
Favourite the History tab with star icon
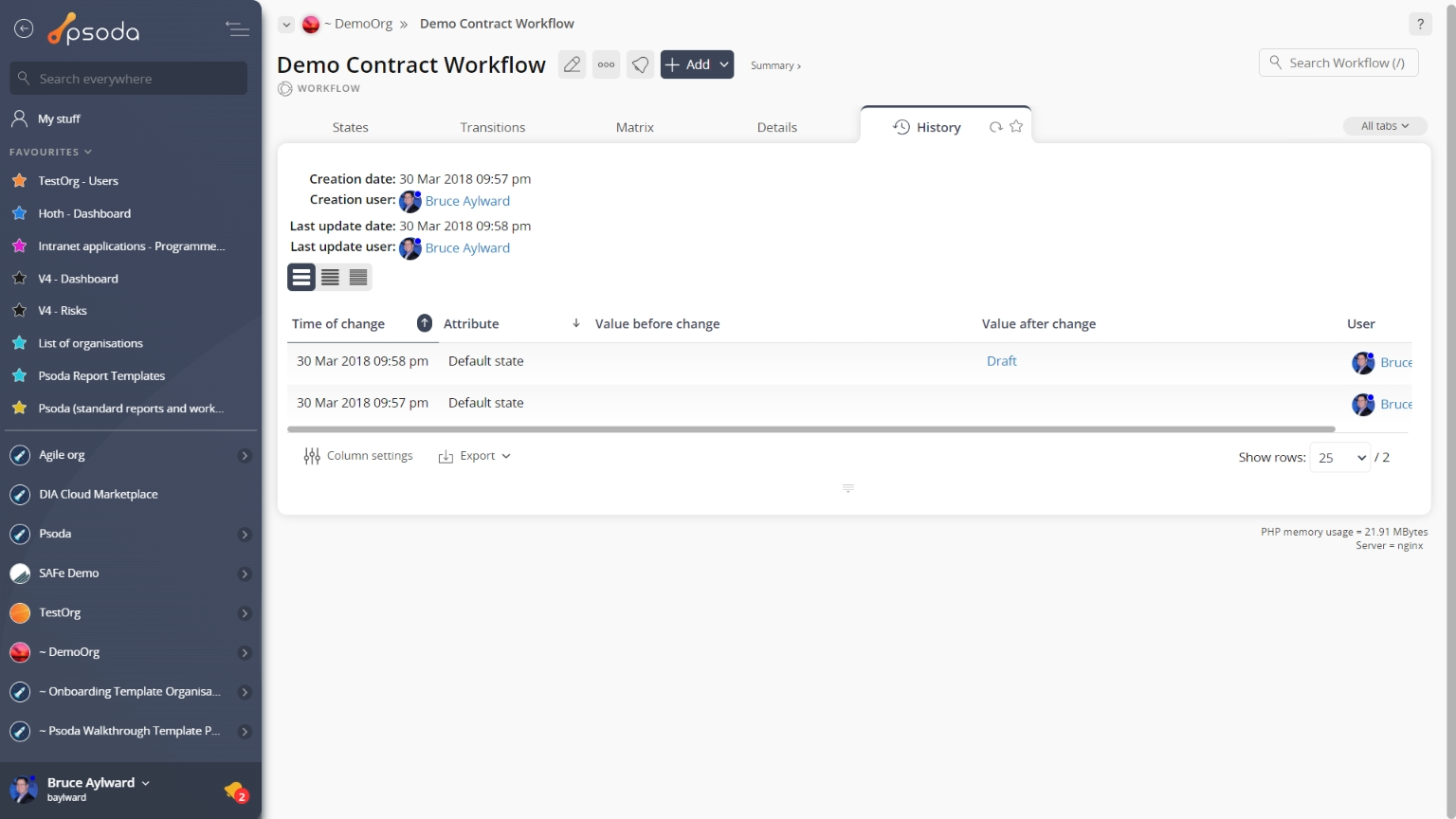(1016, 126)
